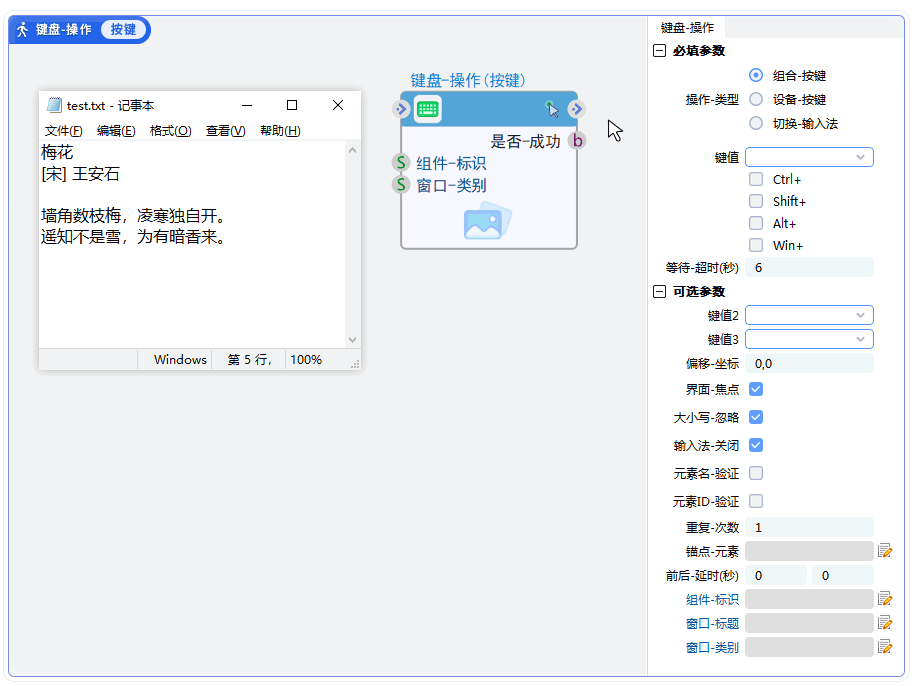Select the 组合-按键 radio option

click(756, 75)
